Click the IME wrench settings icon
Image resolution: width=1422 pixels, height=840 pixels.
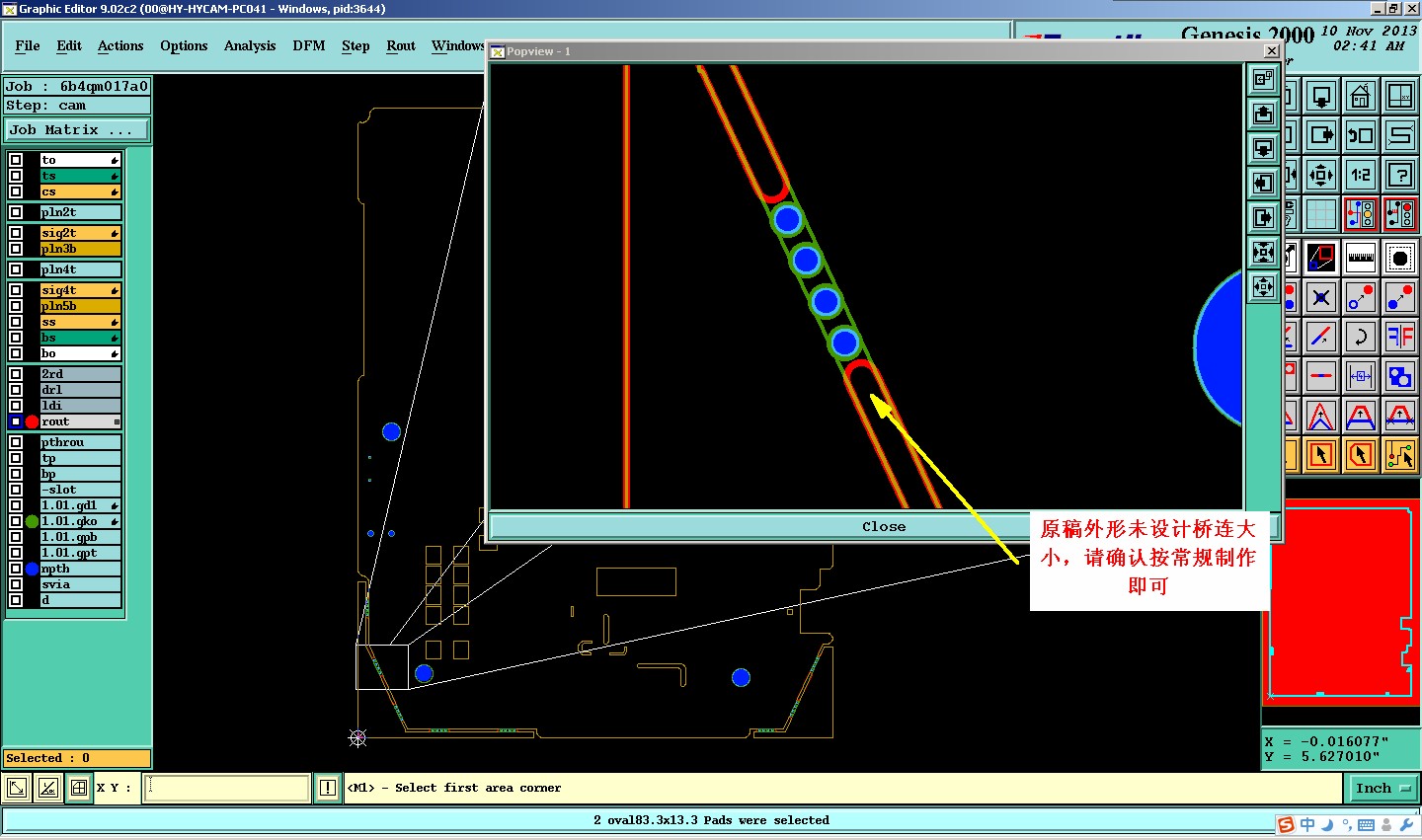(1407, 824)
